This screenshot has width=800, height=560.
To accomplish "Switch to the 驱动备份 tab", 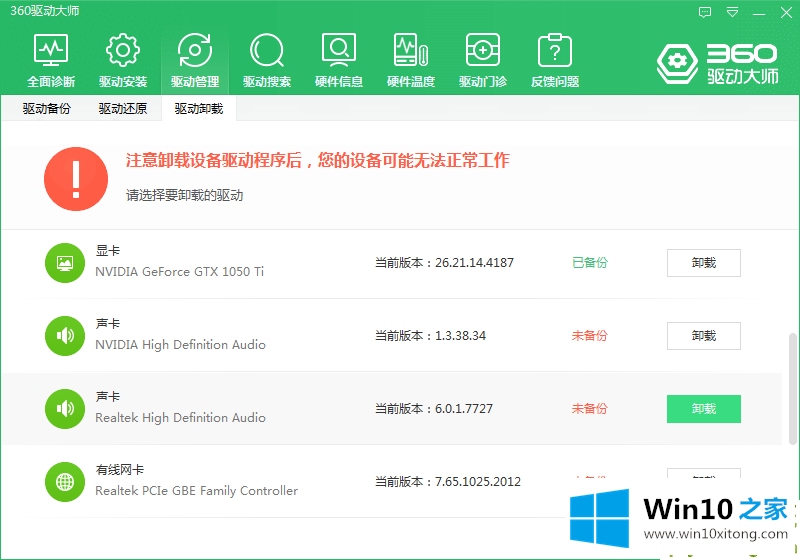I will pyautogui.click(x=47, y=109).
